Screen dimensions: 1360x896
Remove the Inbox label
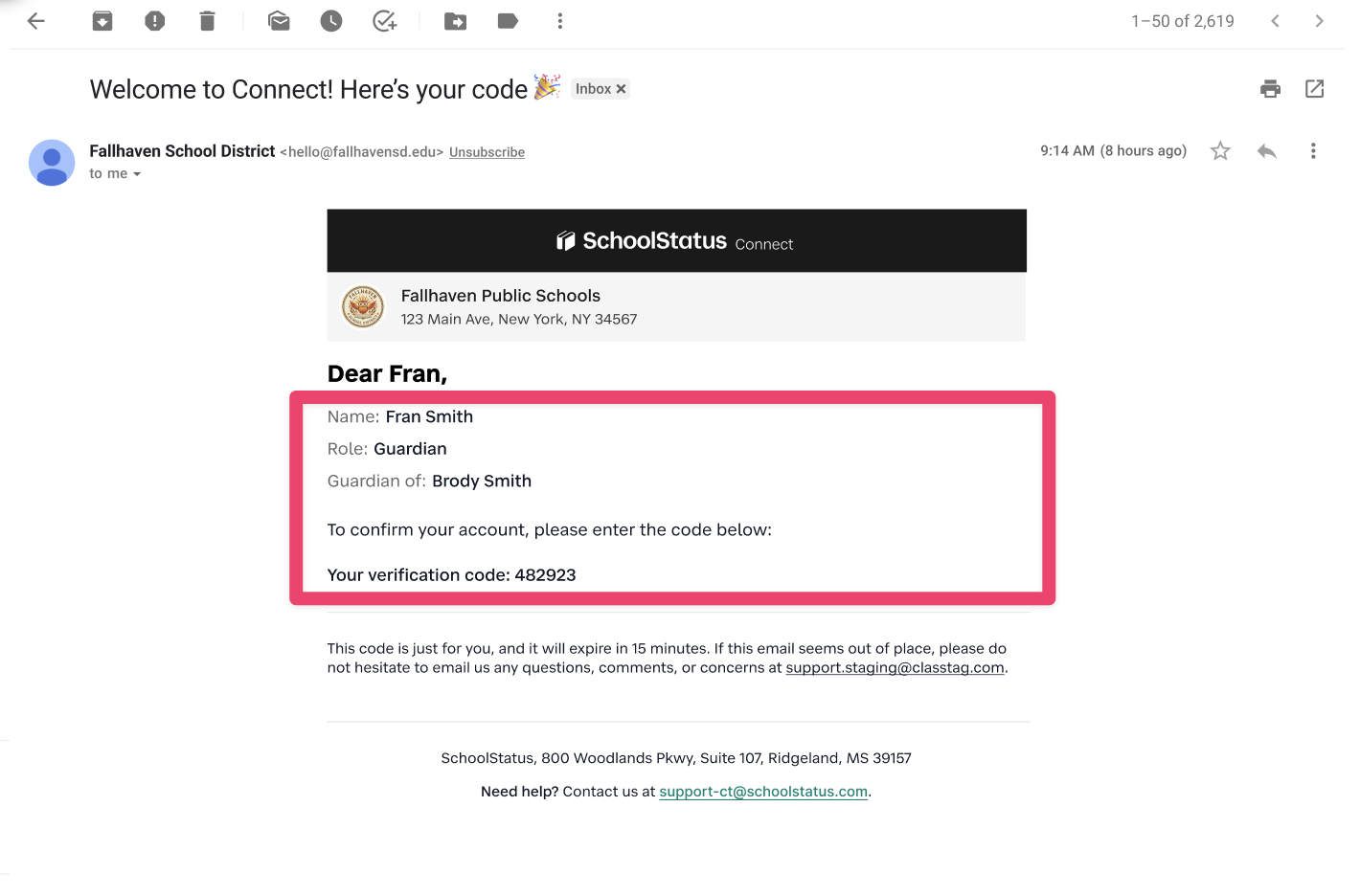(622, 89)
